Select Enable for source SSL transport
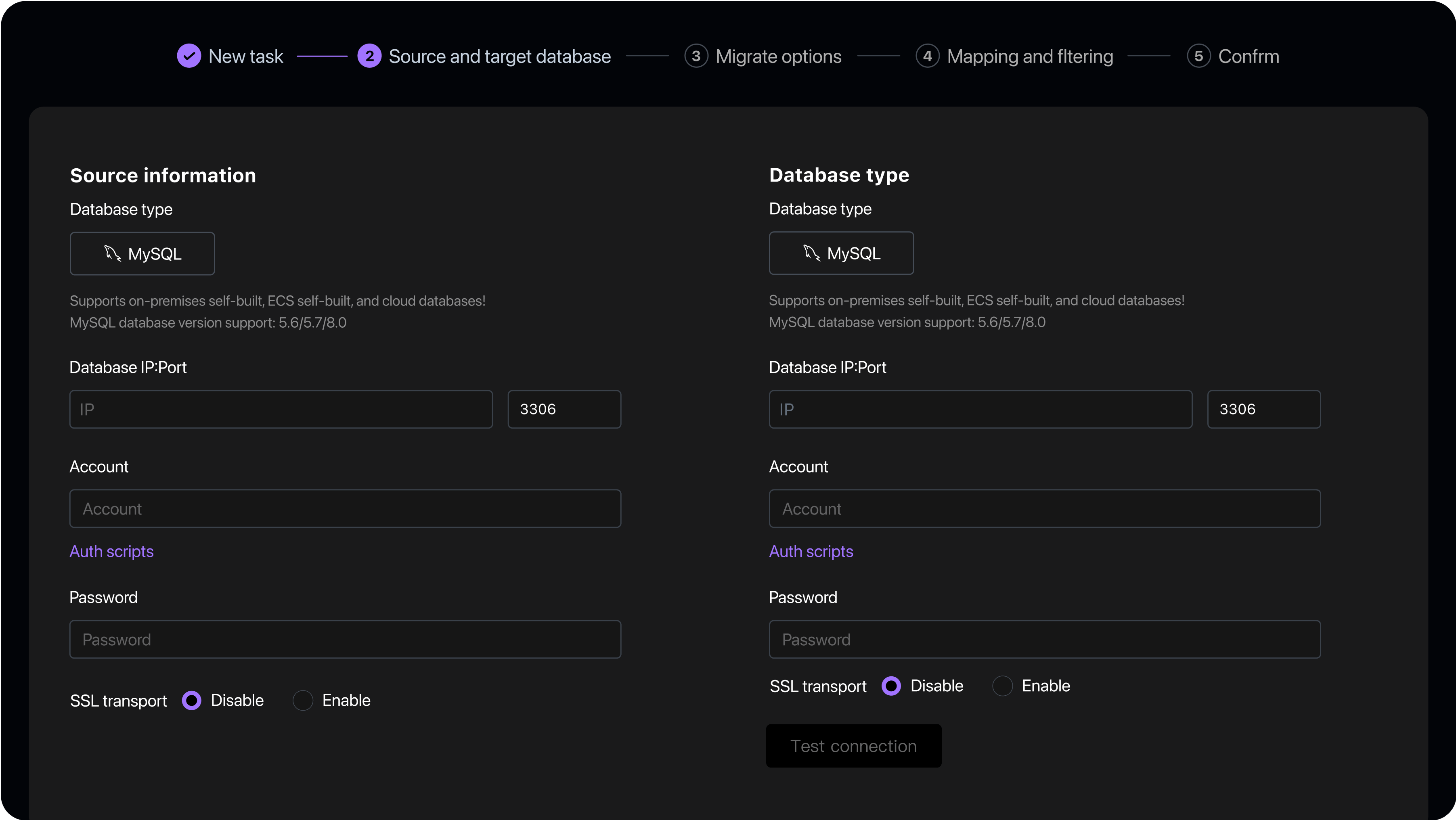Viewport: 1456px width, 820px height. [x=303, y=700]
